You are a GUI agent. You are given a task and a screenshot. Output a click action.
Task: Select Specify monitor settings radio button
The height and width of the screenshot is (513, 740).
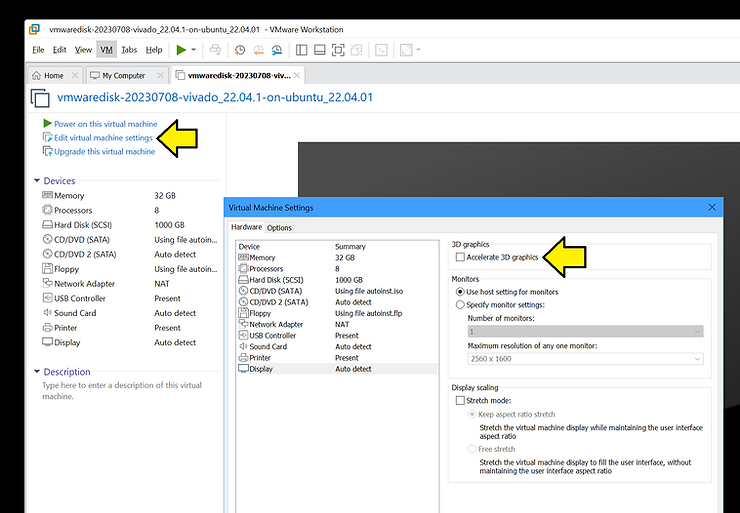click(460, 304)
